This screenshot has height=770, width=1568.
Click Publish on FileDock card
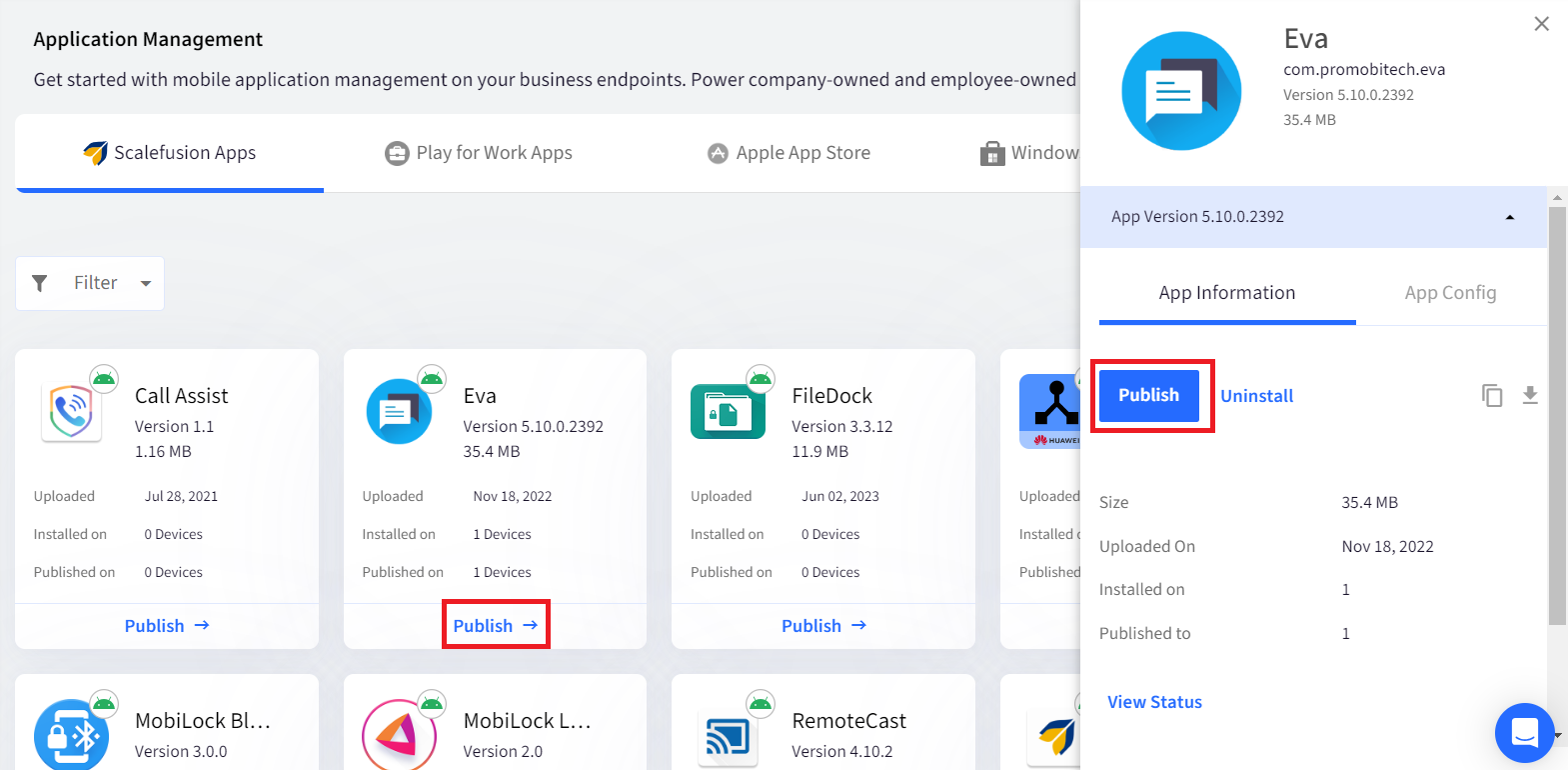click(x=823, y=626)
